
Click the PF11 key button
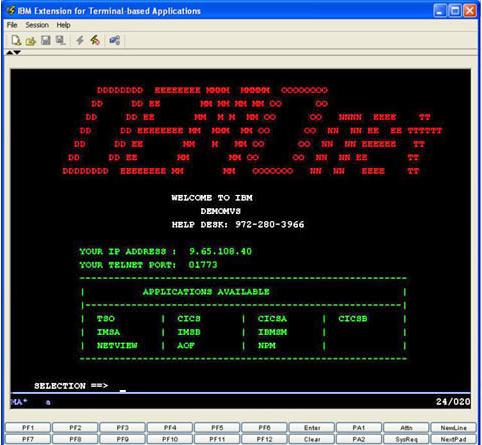[217, 439]
